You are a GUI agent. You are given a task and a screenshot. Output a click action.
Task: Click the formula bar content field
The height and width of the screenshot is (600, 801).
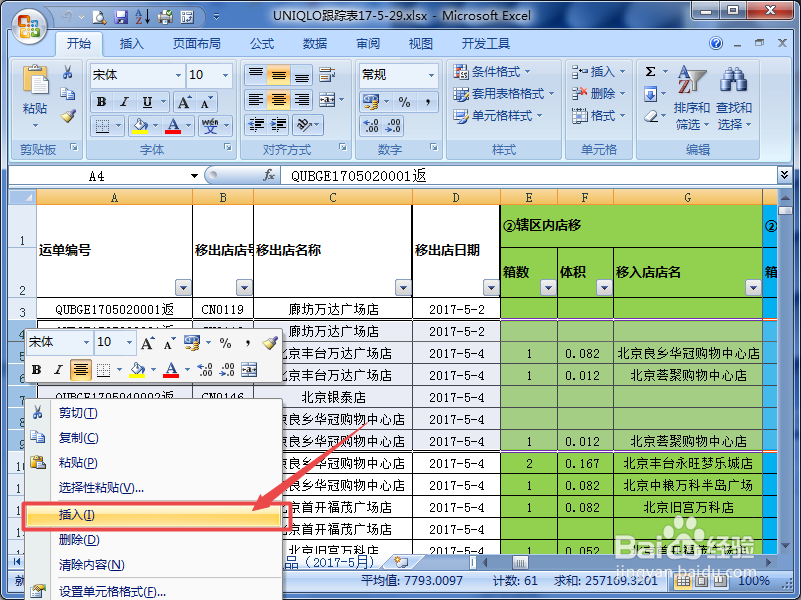529,176
